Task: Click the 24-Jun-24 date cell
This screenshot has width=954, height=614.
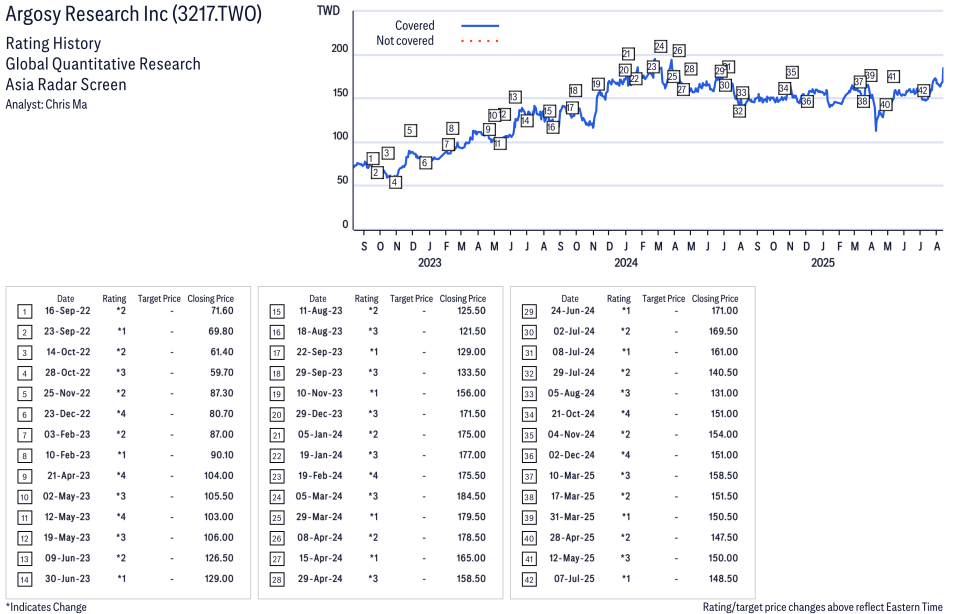Action: coord(573,311)
